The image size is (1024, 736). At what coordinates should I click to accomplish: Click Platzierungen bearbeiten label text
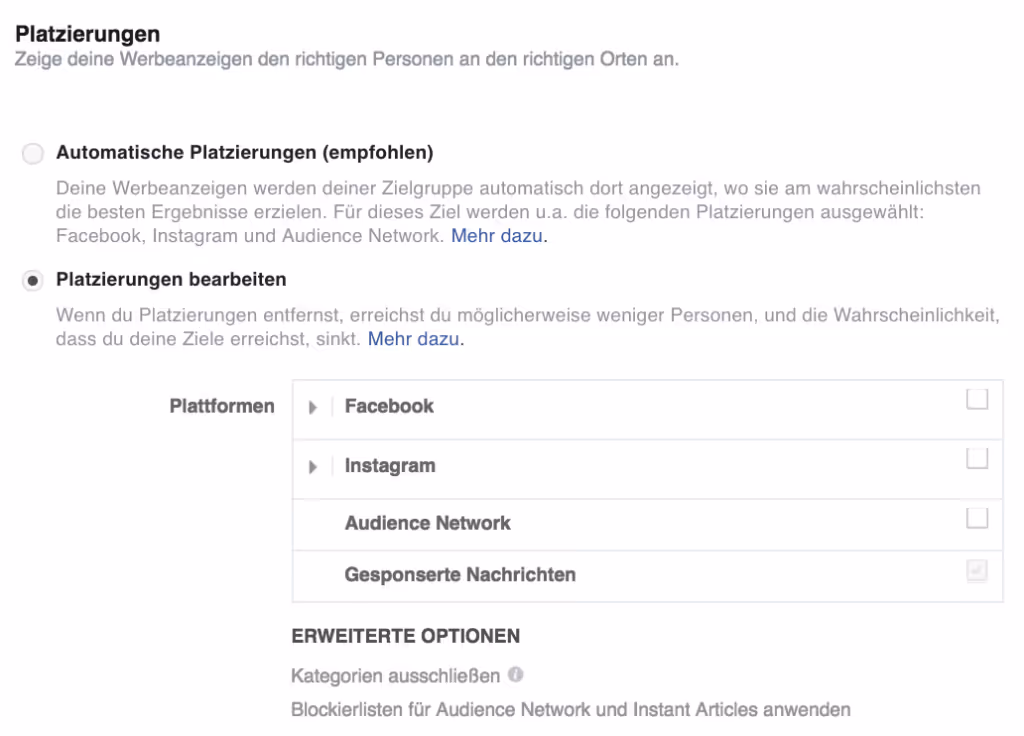click(x=171, y=280)
